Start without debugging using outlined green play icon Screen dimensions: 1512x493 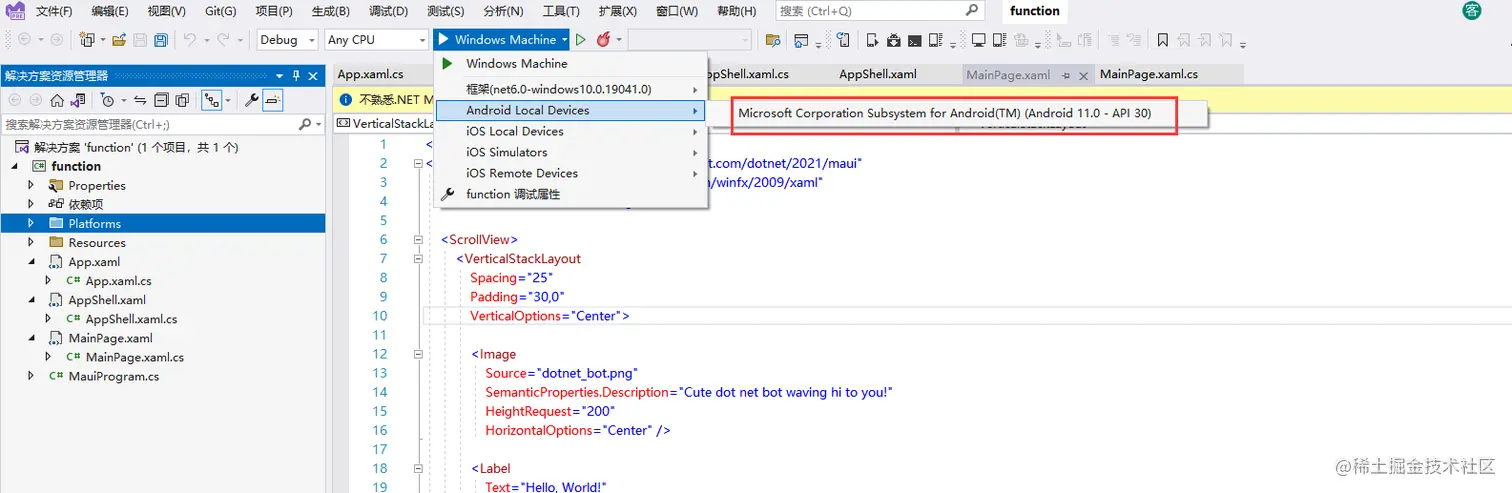580,40
